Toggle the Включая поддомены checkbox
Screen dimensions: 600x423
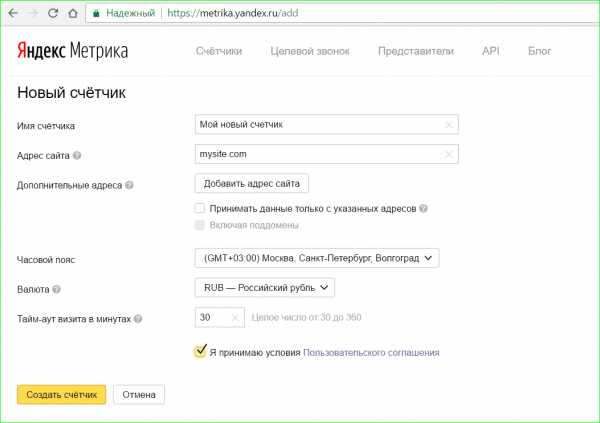coord(201,226)
